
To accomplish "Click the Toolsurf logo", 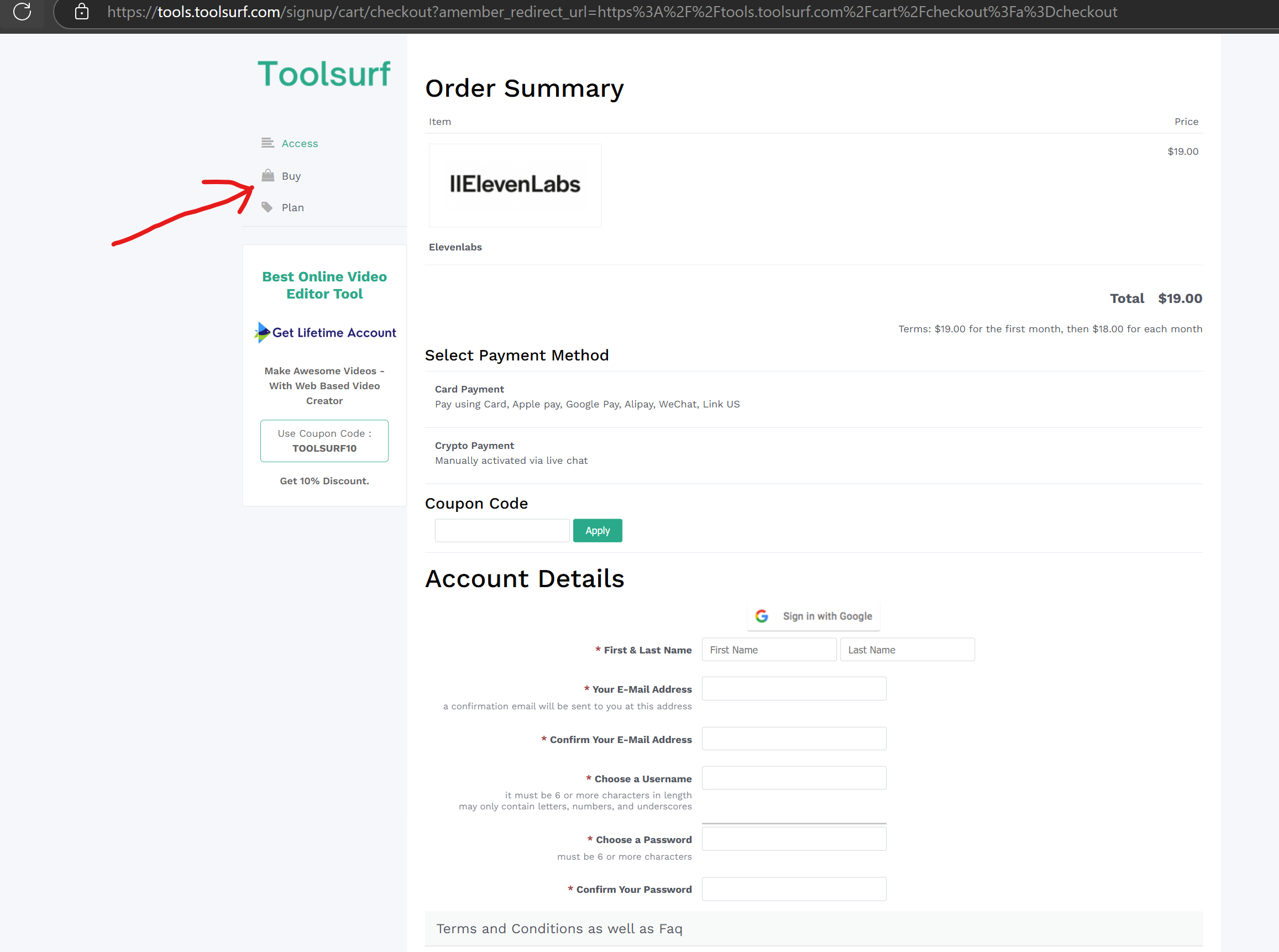I will pos(324,74).
